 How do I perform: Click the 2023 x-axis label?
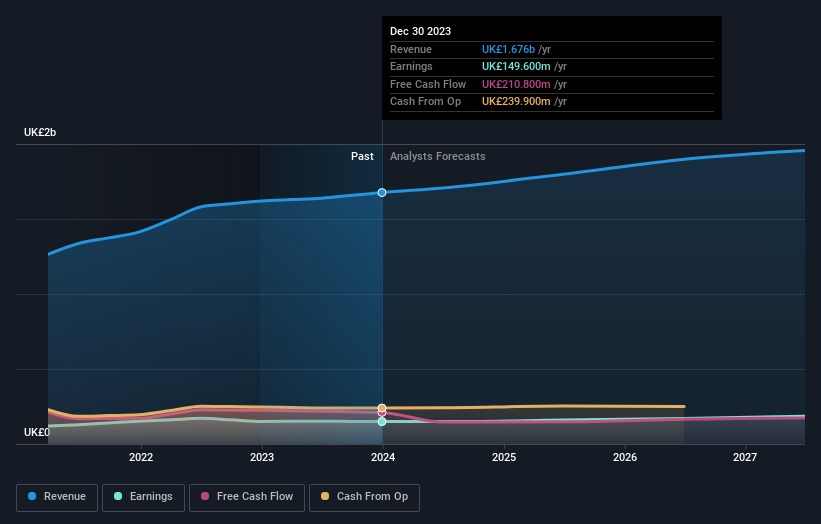[262, 458]
